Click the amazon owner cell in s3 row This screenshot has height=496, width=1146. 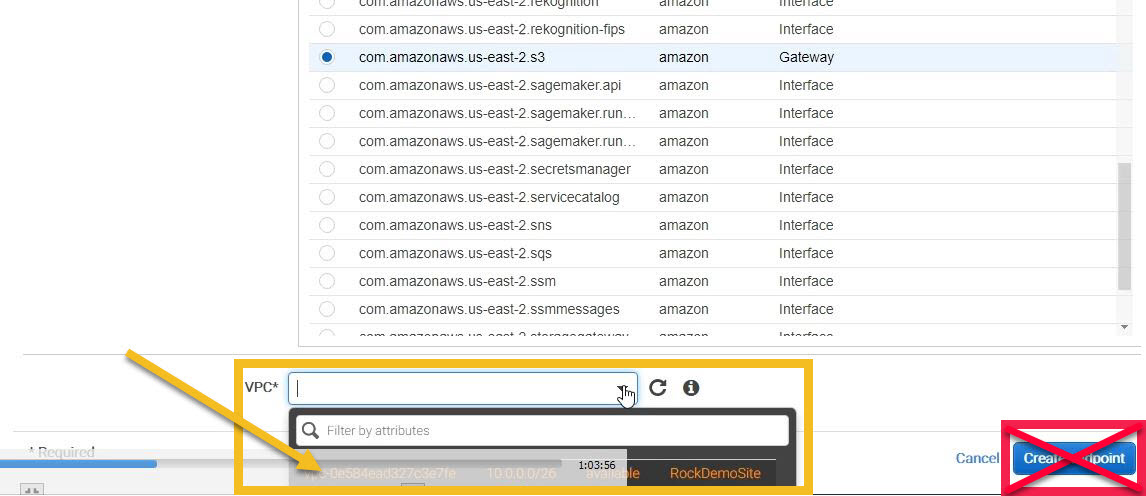click(x=683, y=57)
